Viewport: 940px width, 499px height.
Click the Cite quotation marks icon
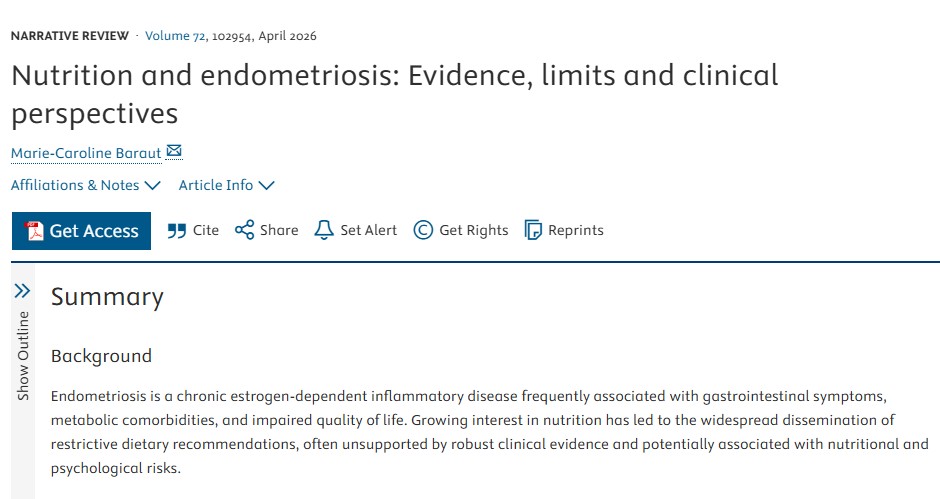176,231
